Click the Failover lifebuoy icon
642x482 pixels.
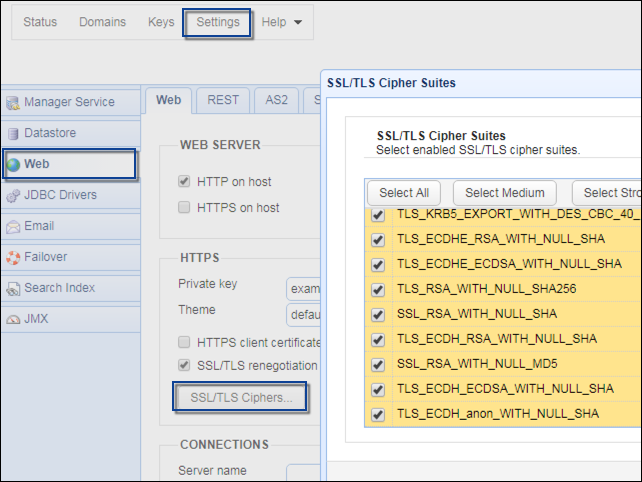click(13, 257)
